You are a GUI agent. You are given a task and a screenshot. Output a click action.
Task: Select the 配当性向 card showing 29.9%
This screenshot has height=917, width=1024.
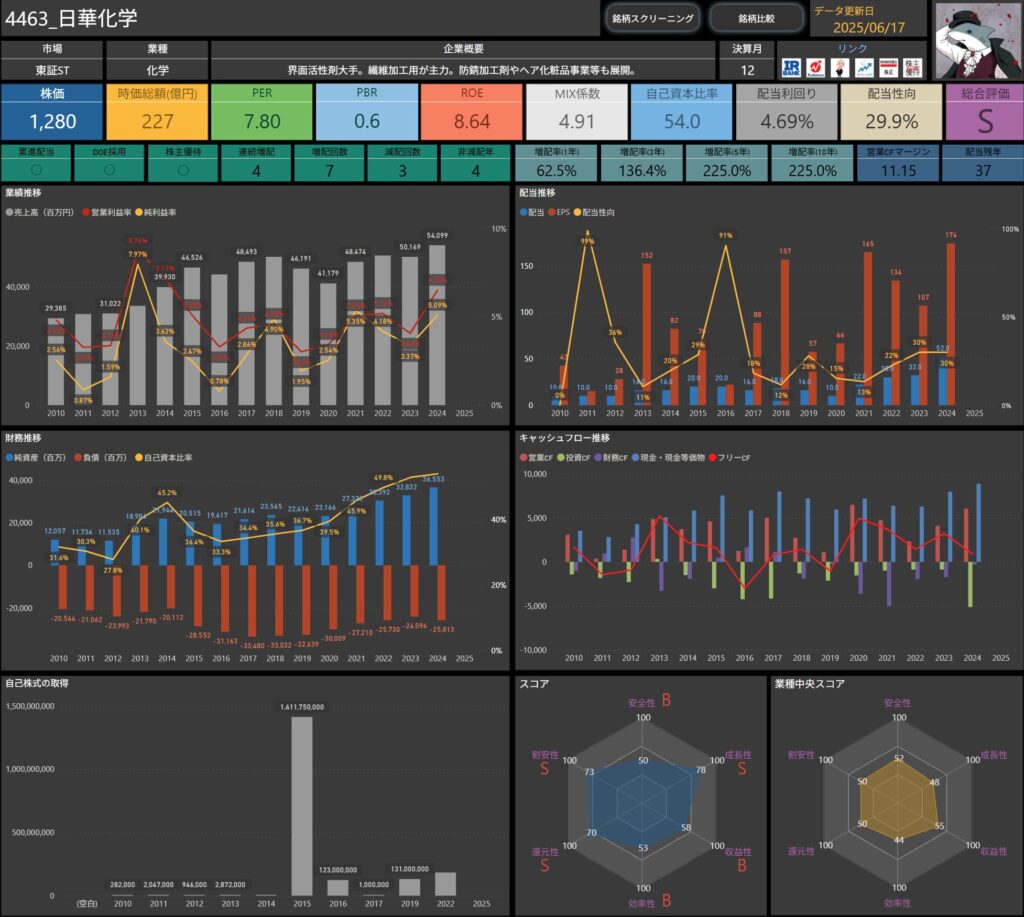(x=891, y=112)
